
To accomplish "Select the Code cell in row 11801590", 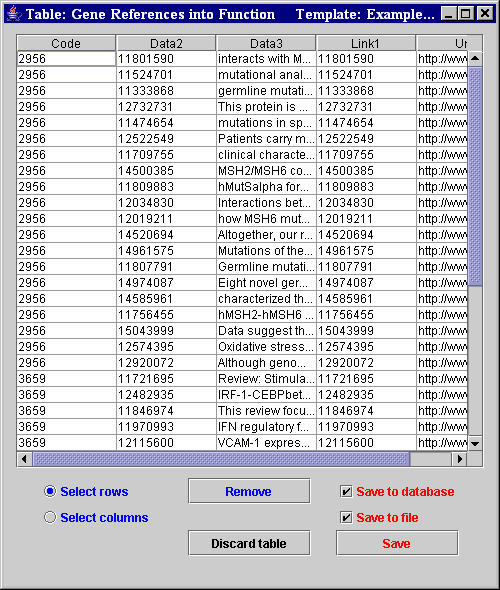I will (66, 59).
